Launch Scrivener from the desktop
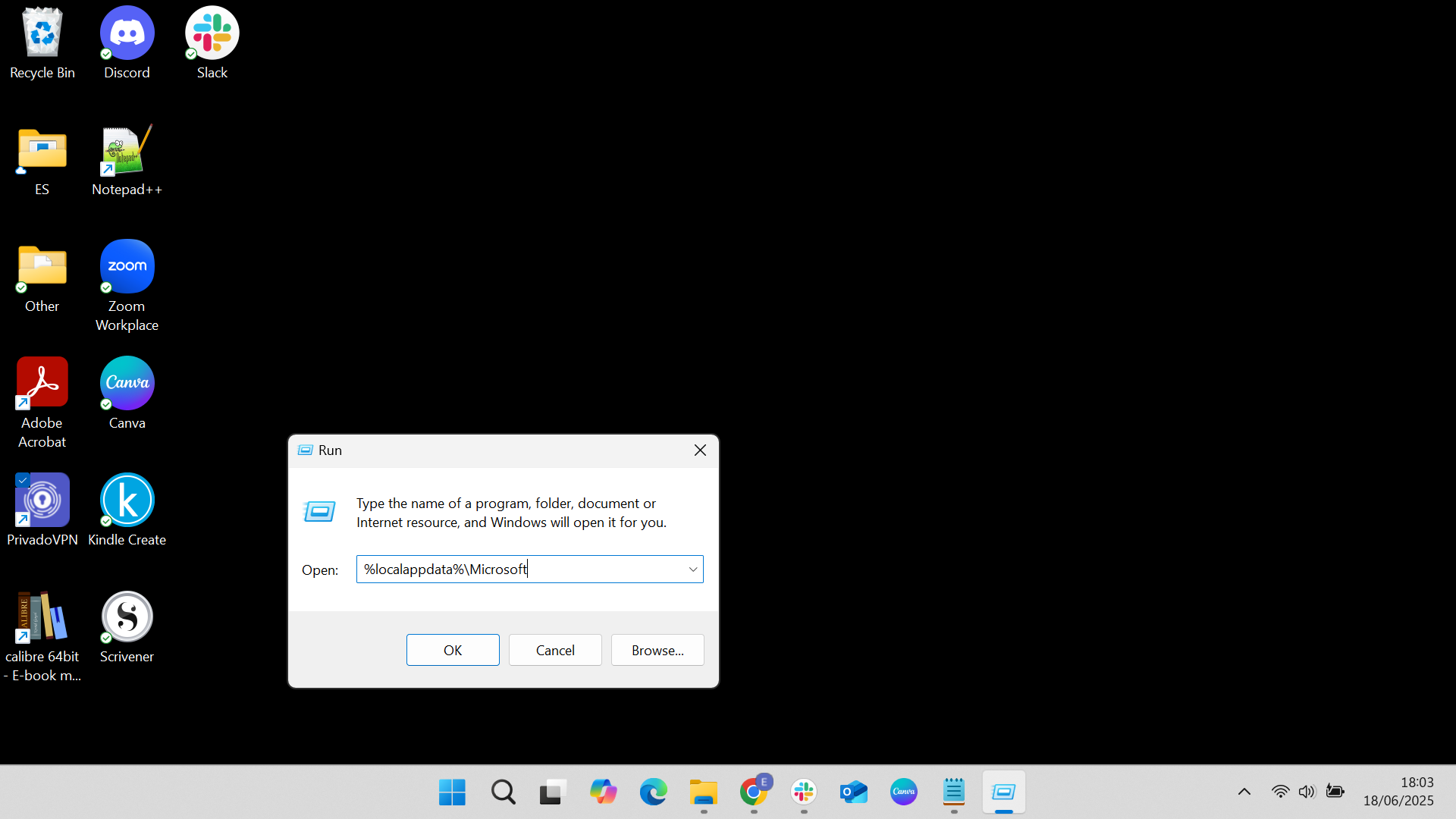Screen dimensions: 1456x819 (x=127, y=628)
